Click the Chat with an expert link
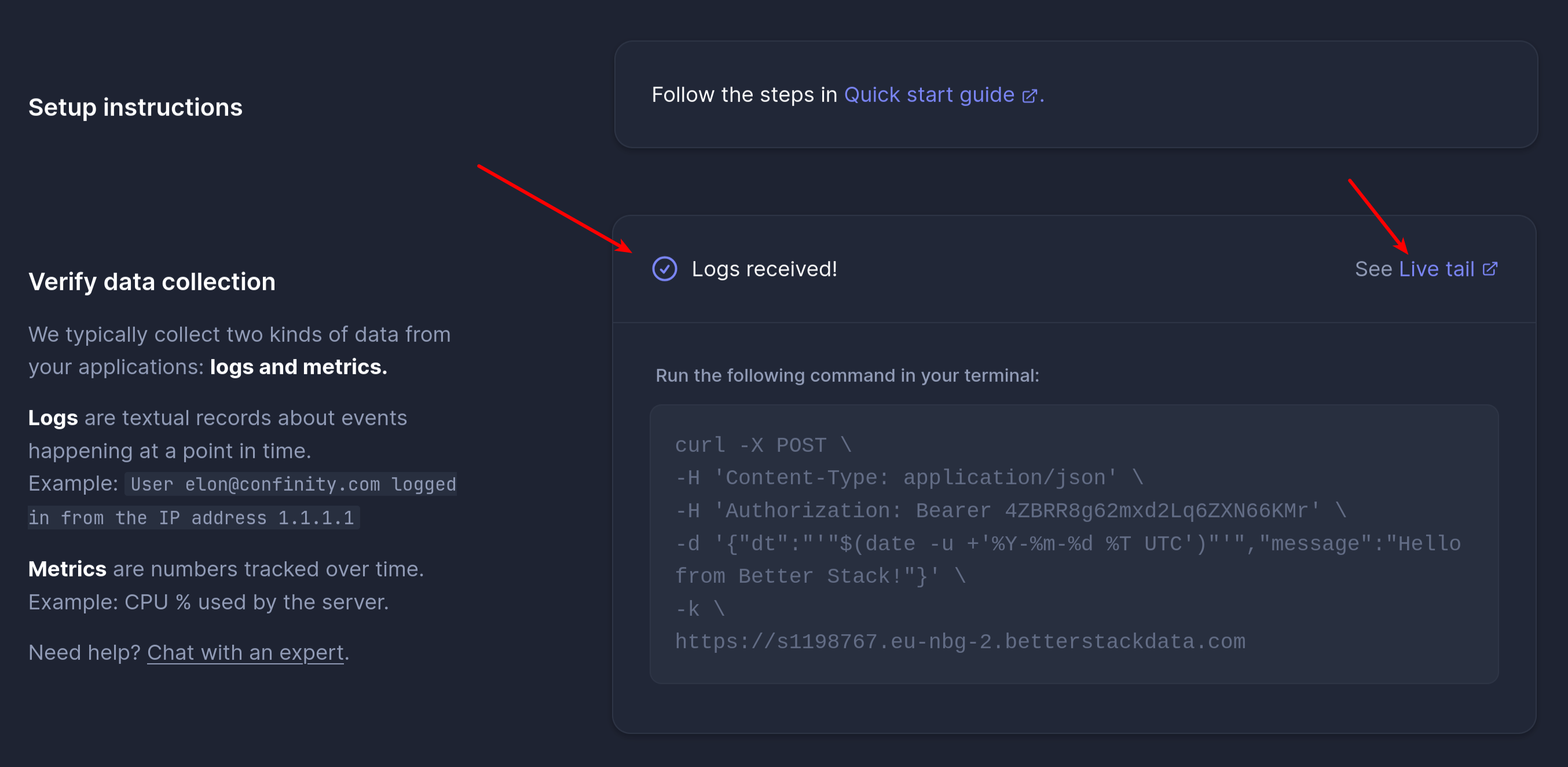This screenshot has height=767, width=1568. coord(246,652)
